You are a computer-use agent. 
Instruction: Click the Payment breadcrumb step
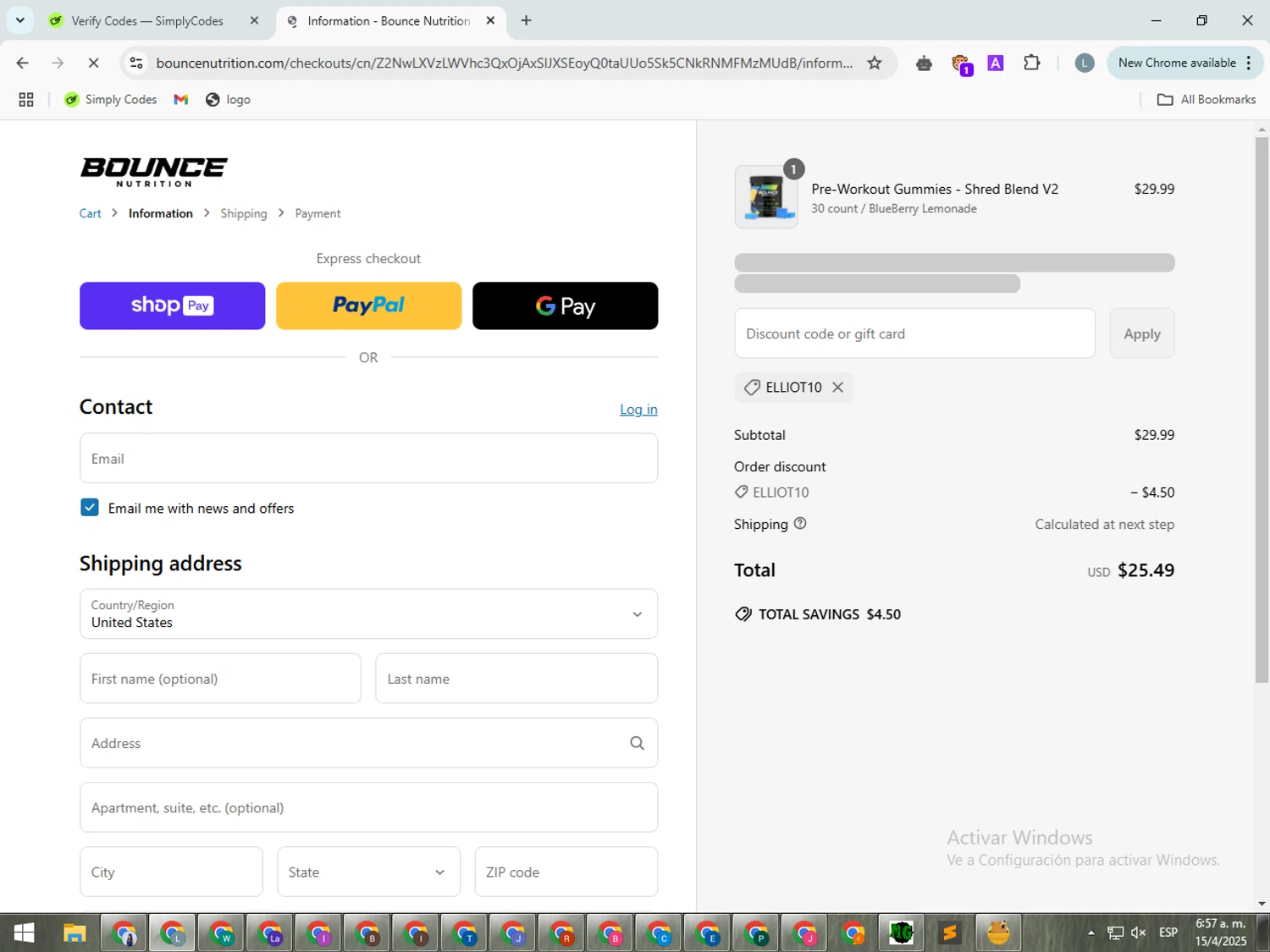pos(317,213)
